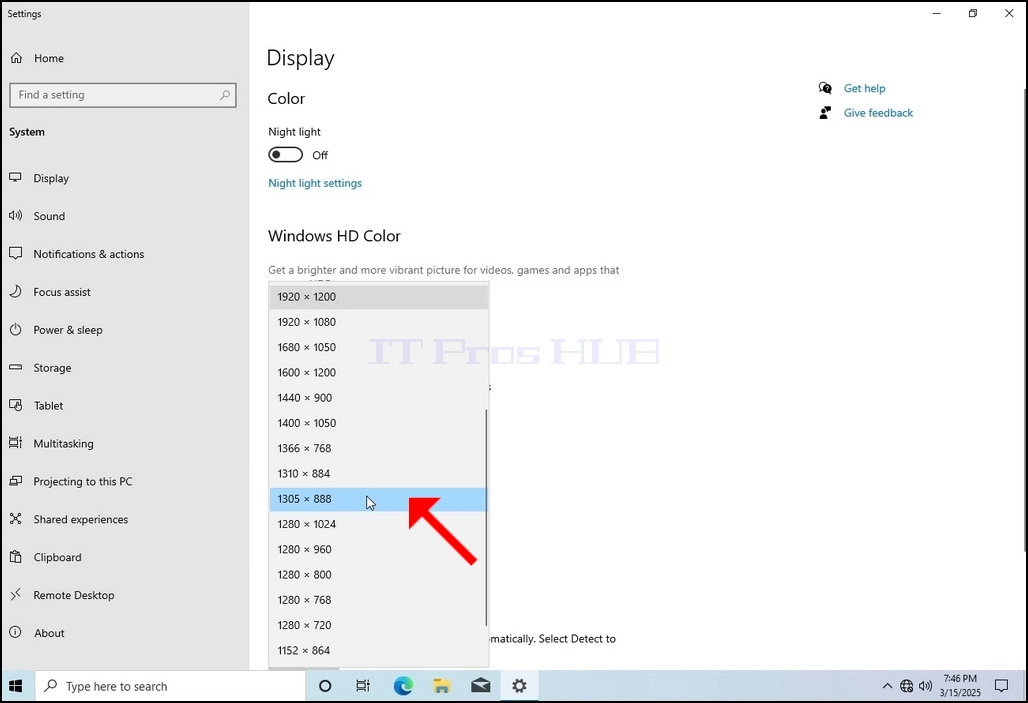Turn on the Night light toggle
Viewport: 1028px width, 703px height.
(285, 155)
